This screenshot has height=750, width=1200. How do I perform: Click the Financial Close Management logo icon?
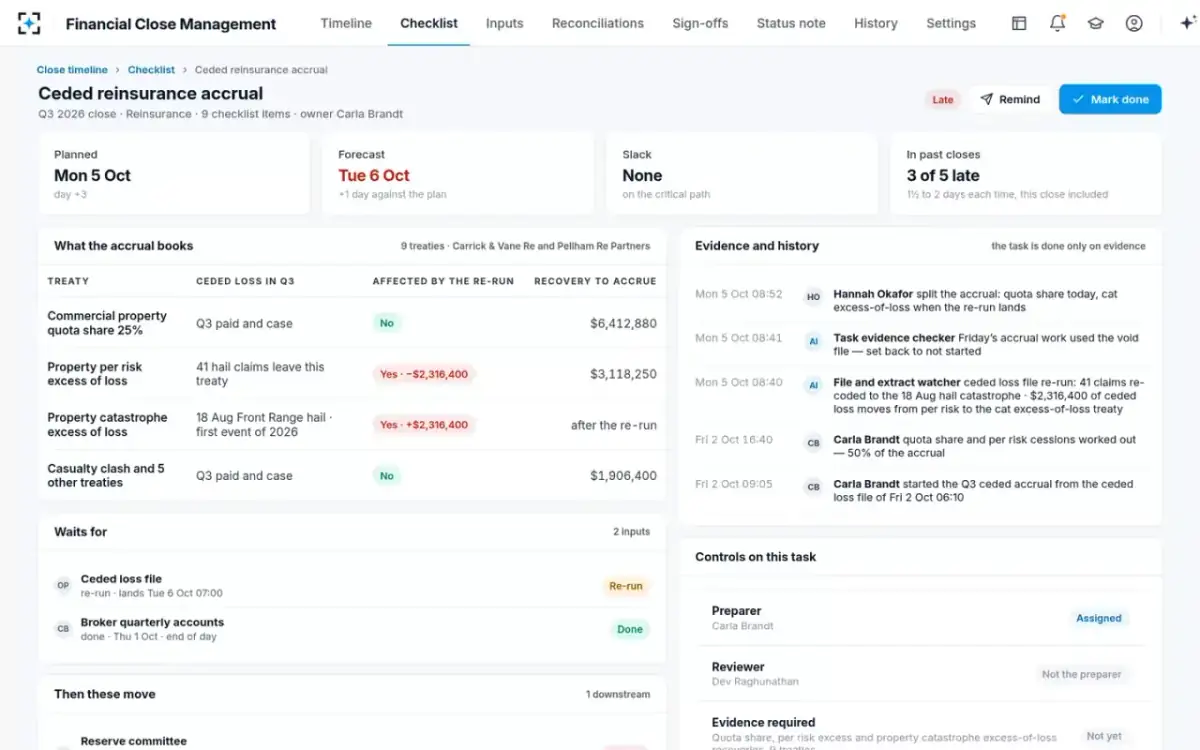click(x=29, y=23)
